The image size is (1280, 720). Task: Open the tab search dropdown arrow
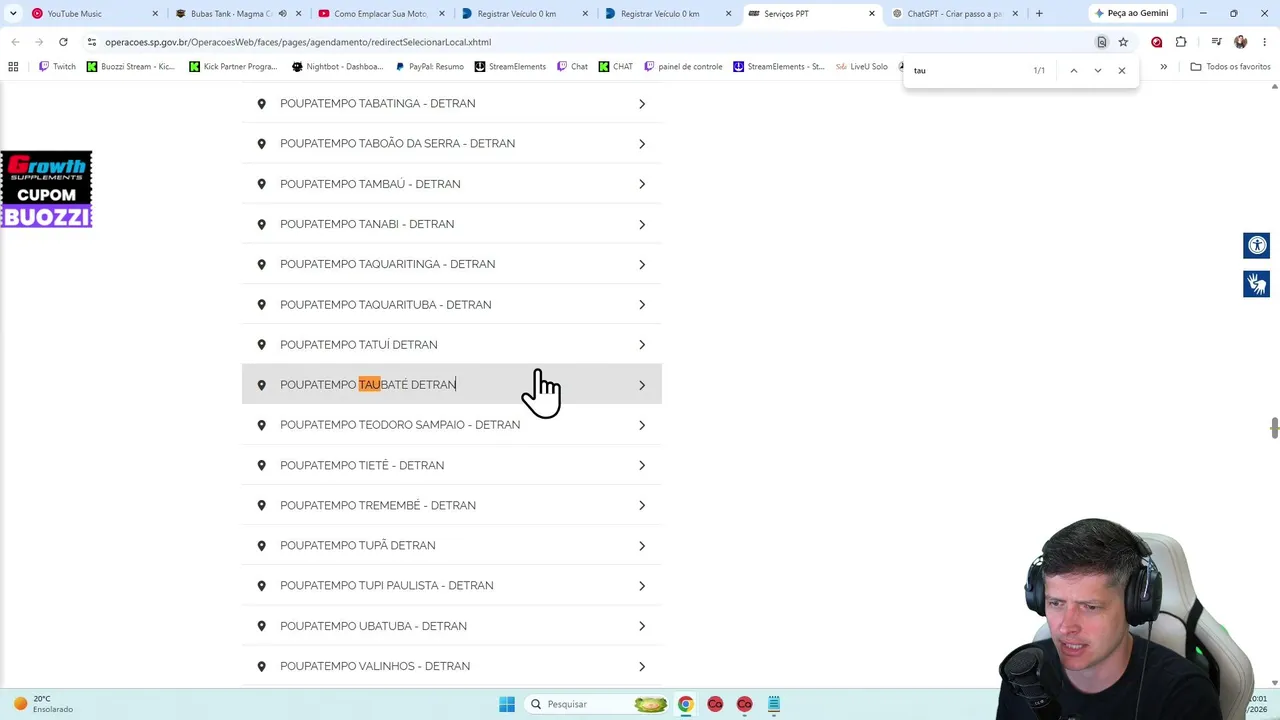pyautogui.click(x=13, y=14)
